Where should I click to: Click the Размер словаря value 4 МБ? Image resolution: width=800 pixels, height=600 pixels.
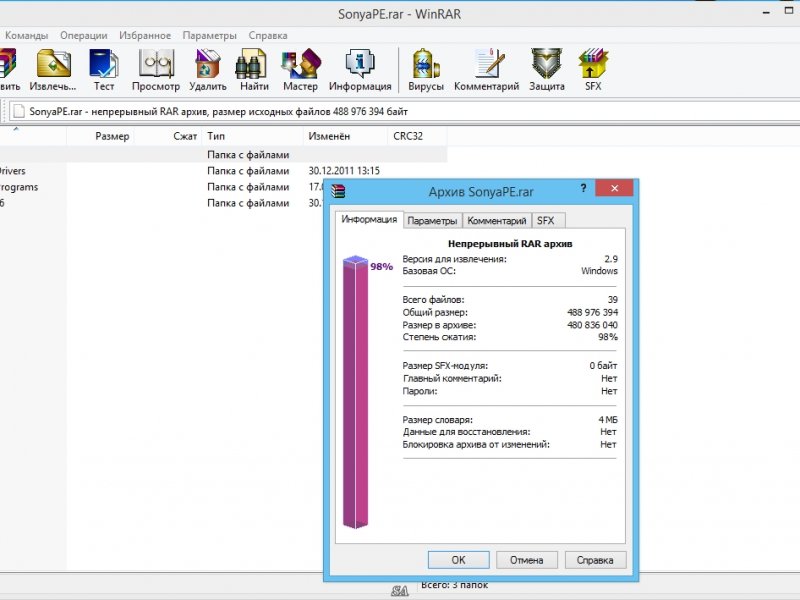click(x=608, y=419)
